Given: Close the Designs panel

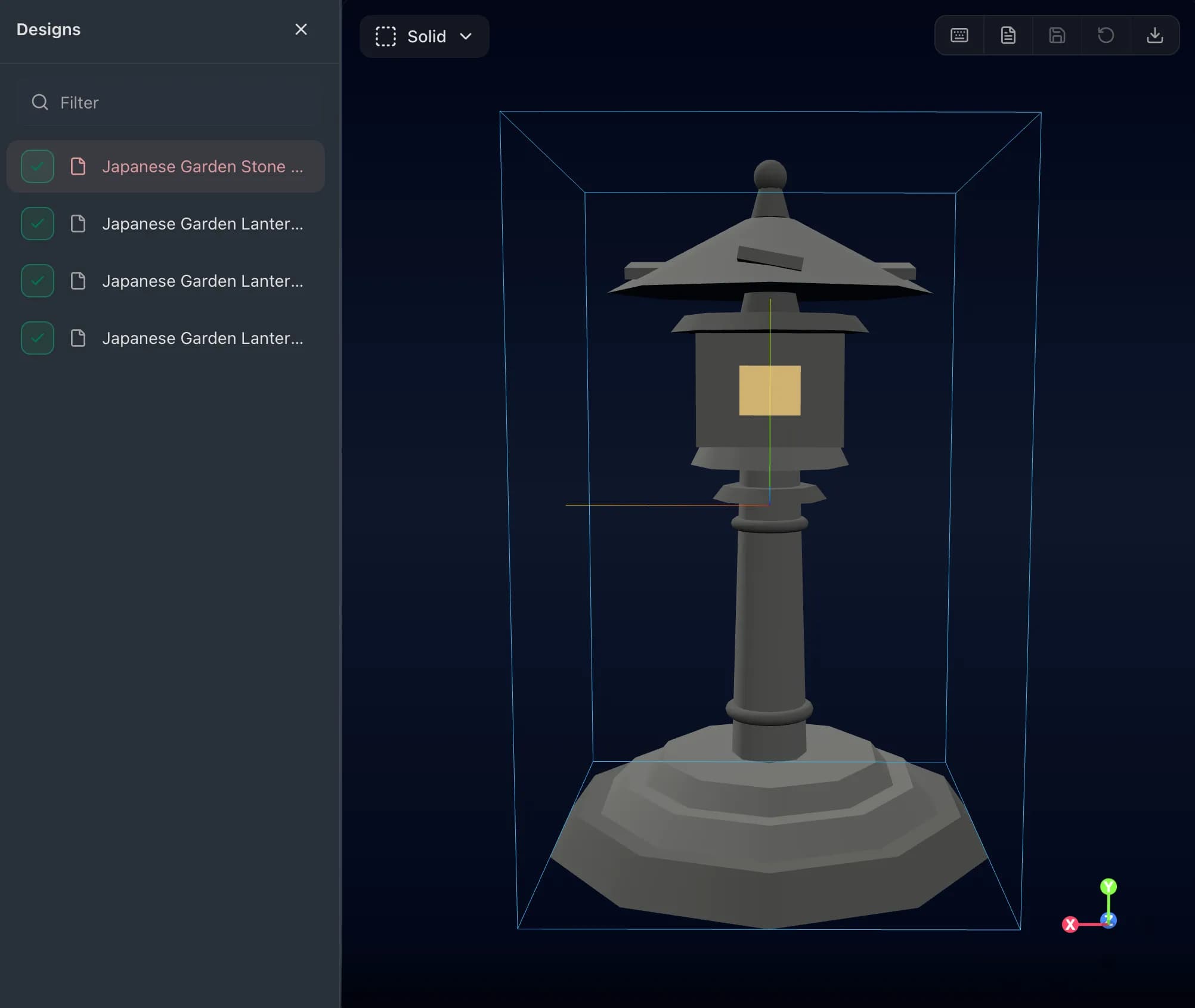Looking at the screenshot, I should 301,29.
